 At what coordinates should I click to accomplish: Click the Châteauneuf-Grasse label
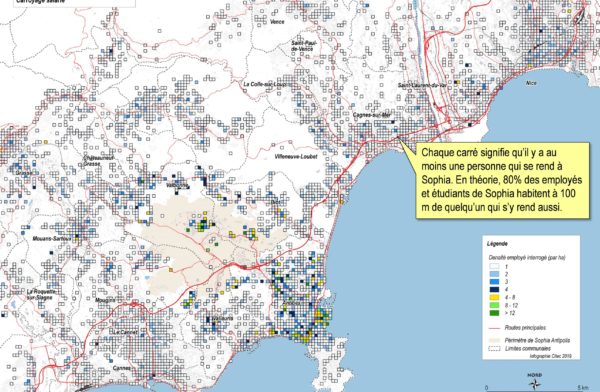99,161
